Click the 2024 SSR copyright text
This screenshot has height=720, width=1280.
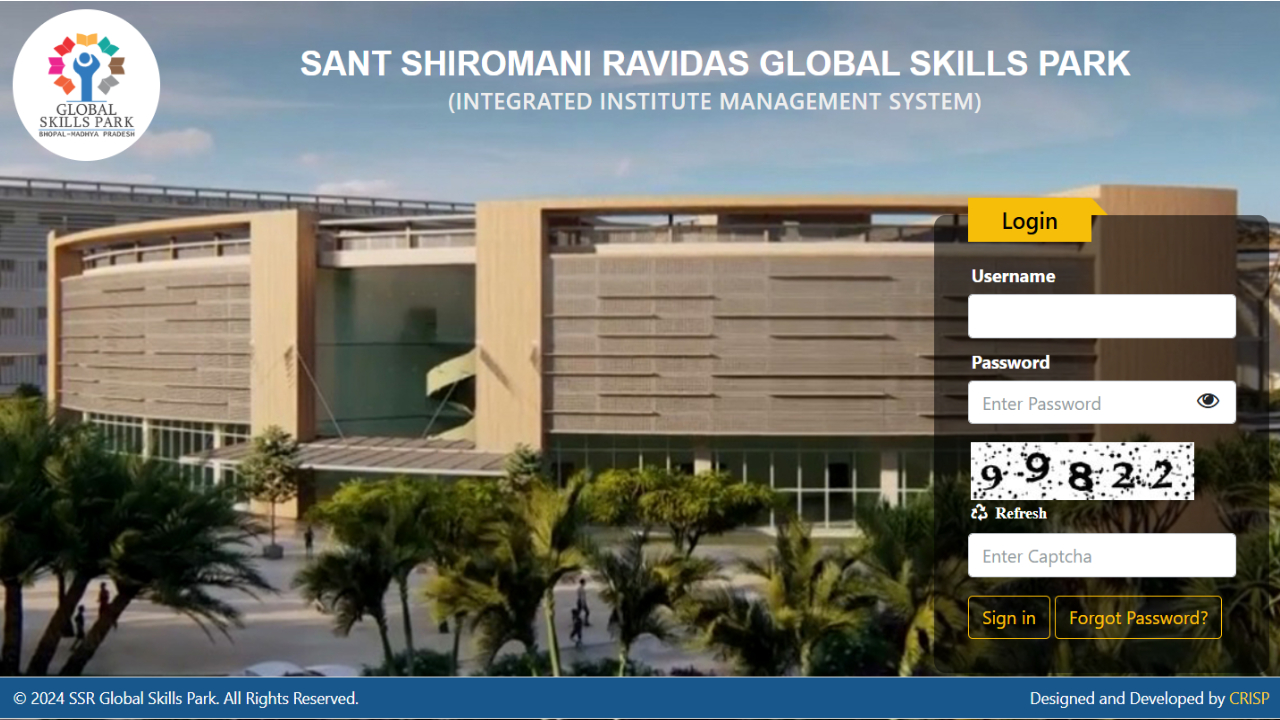[x=186, y=698]
